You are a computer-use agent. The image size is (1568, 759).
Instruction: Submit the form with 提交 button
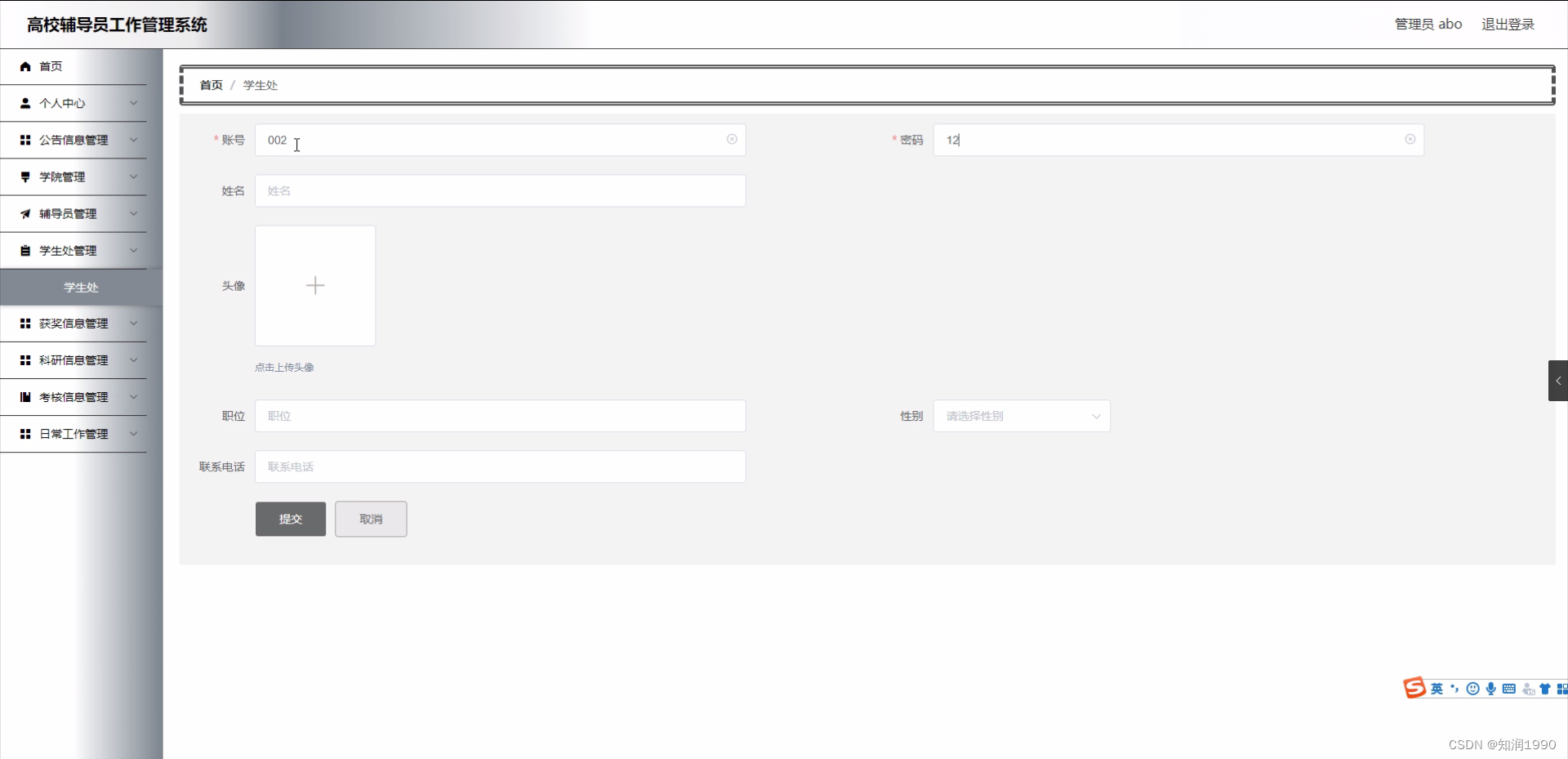click(x=290, y=519)
